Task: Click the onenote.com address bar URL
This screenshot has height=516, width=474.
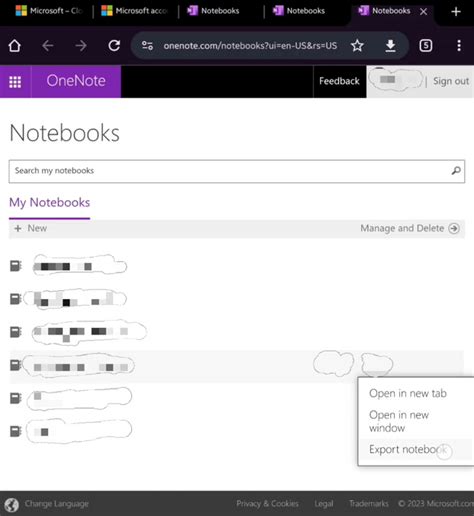Action: tap(250, 46)
